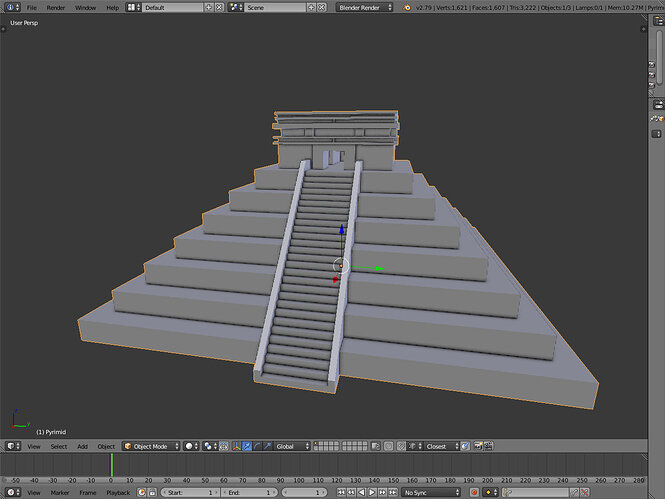Enable the scale manipulator
Image resolution: width=665 pixels, height=499 pixels.
click(x=267, y=446)
